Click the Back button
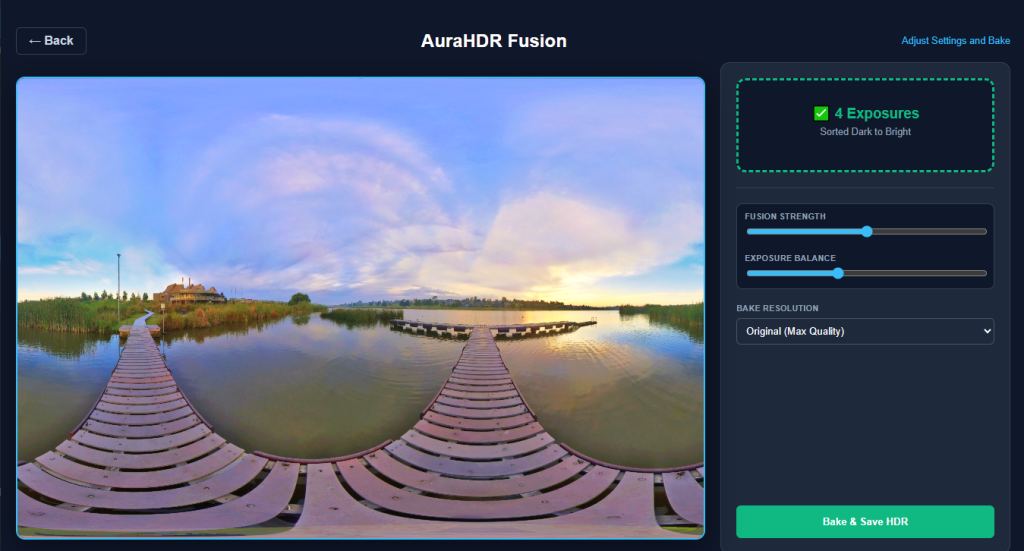The height and width of the screenshot is (551, 1024). click(x=51, y=40)
